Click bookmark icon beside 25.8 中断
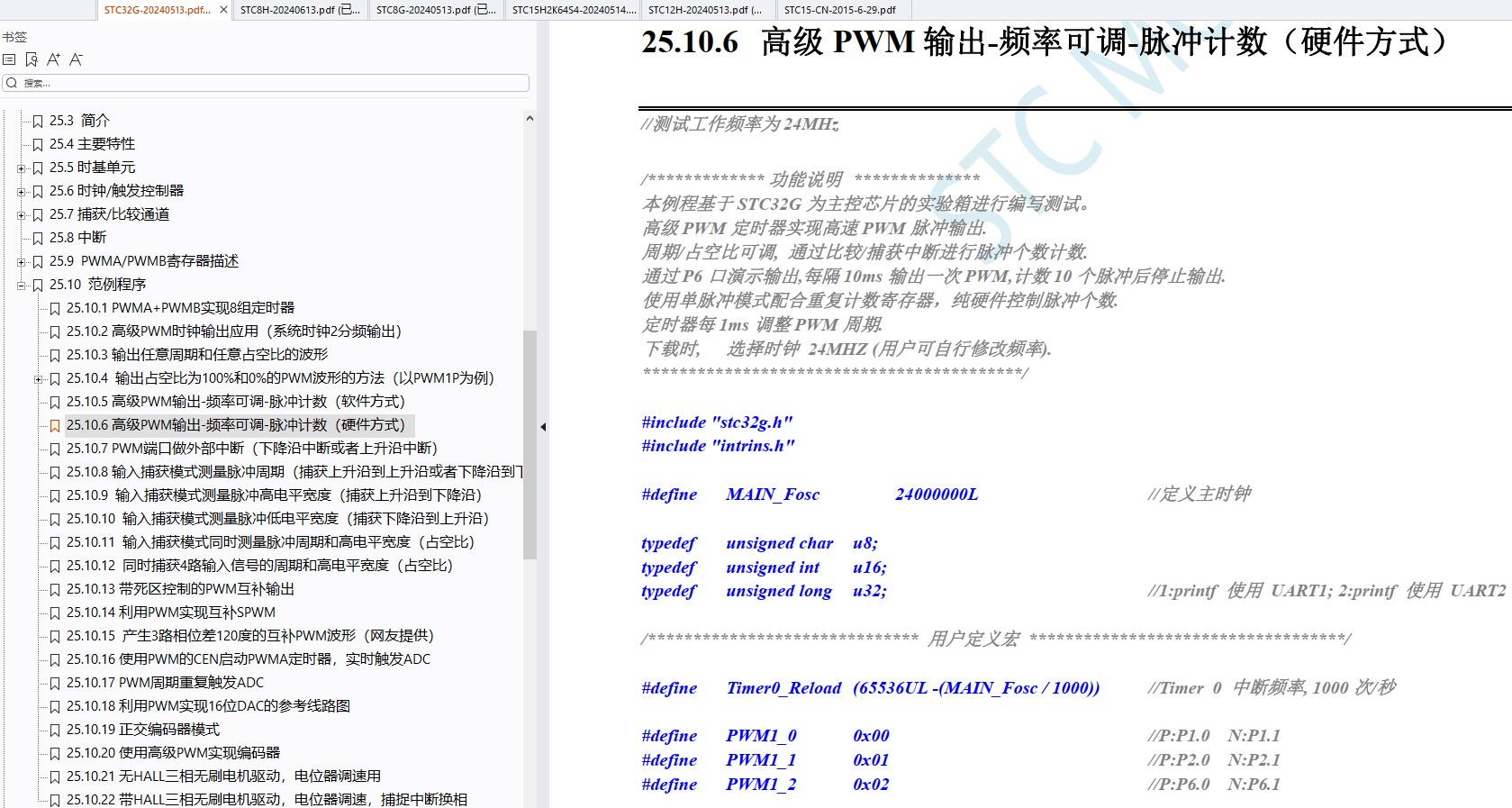Viewport: 1512px width, 808px height. pyautogui.click(x=38, y=238)
